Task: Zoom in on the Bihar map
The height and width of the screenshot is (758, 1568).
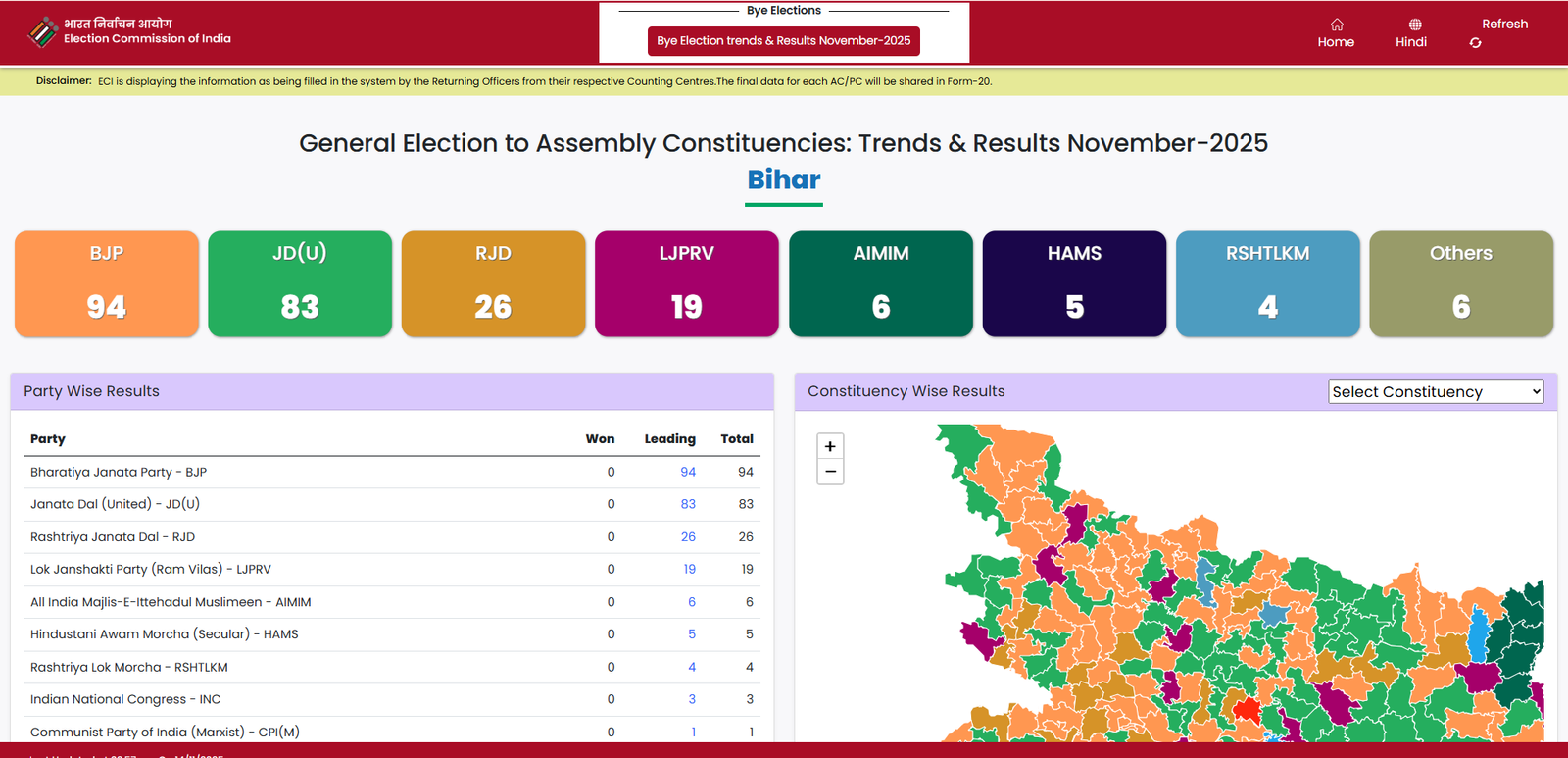Action: 830,446
